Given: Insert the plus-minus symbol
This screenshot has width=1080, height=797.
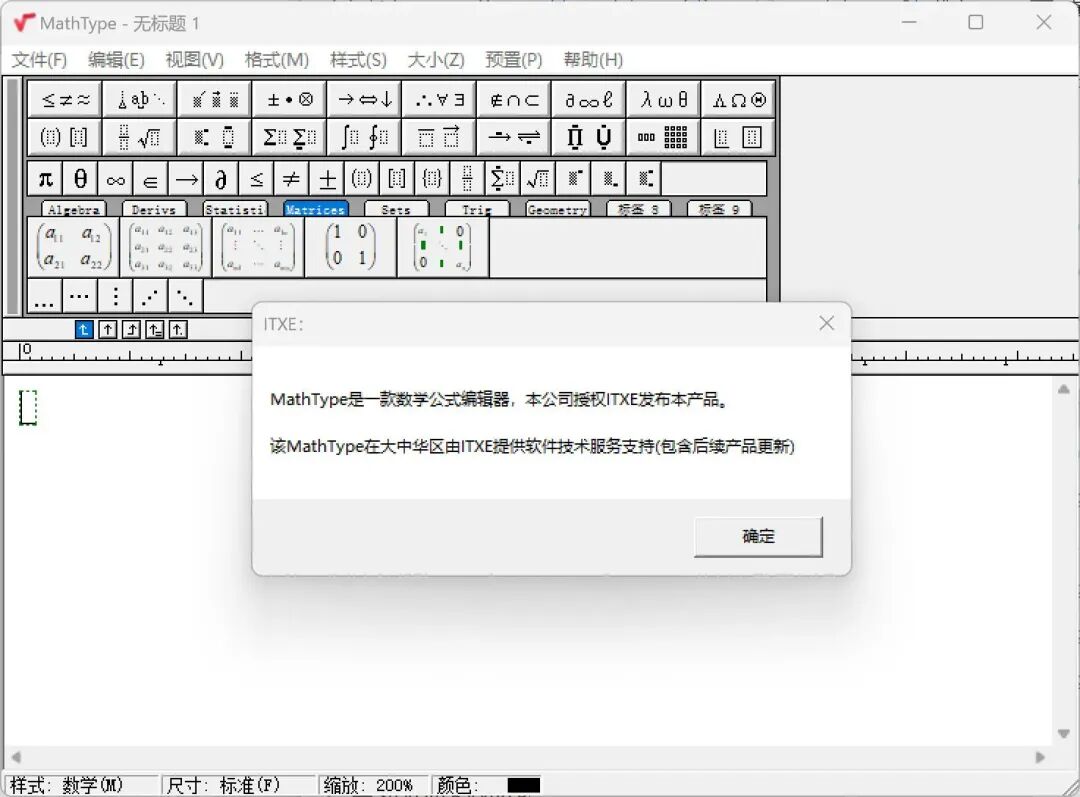Looking at the screenshot, I should pyautogui.click(x=327, y=180).
